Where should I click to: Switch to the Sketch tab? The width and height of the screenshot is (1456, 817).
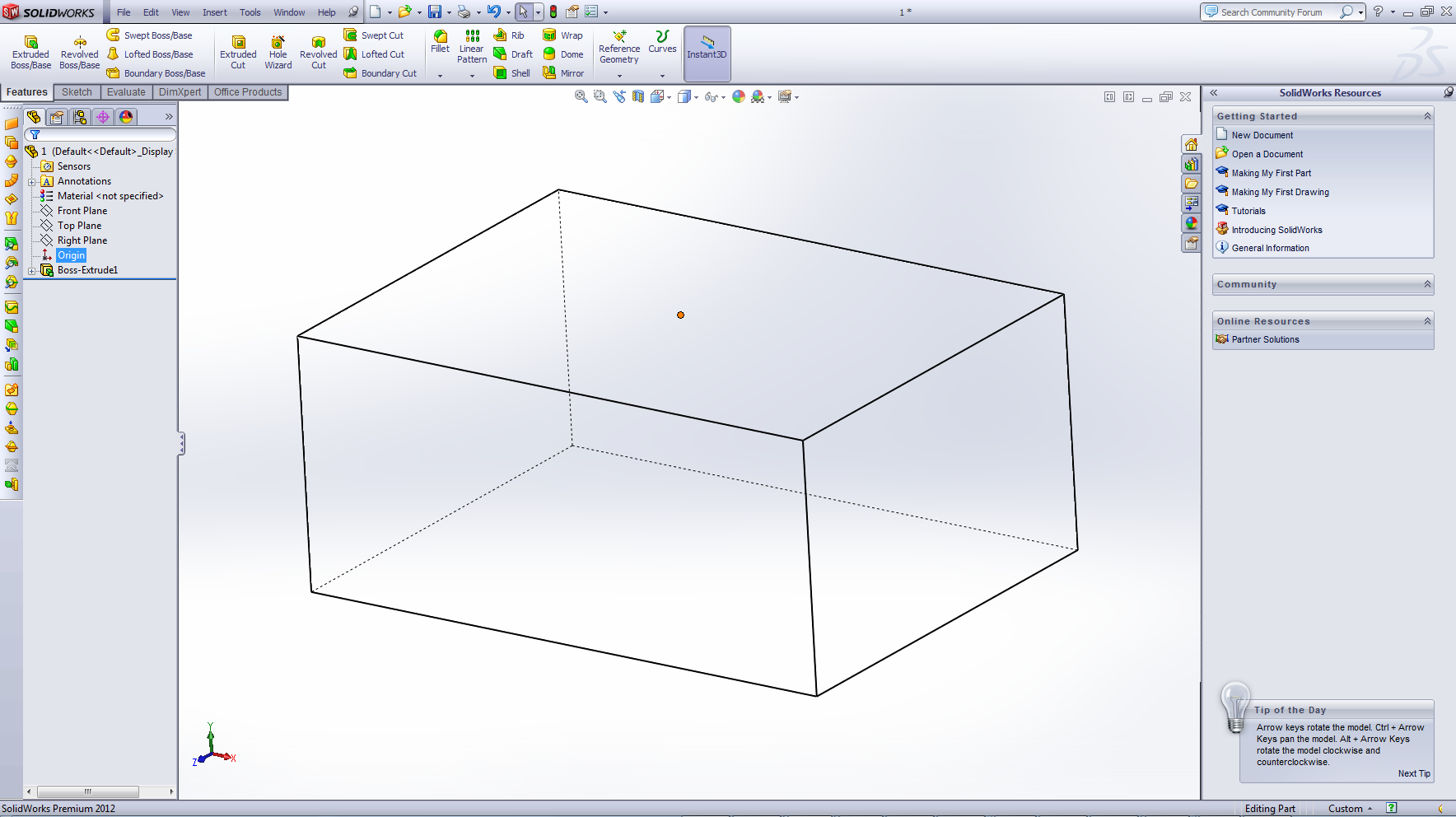point(77,91)
